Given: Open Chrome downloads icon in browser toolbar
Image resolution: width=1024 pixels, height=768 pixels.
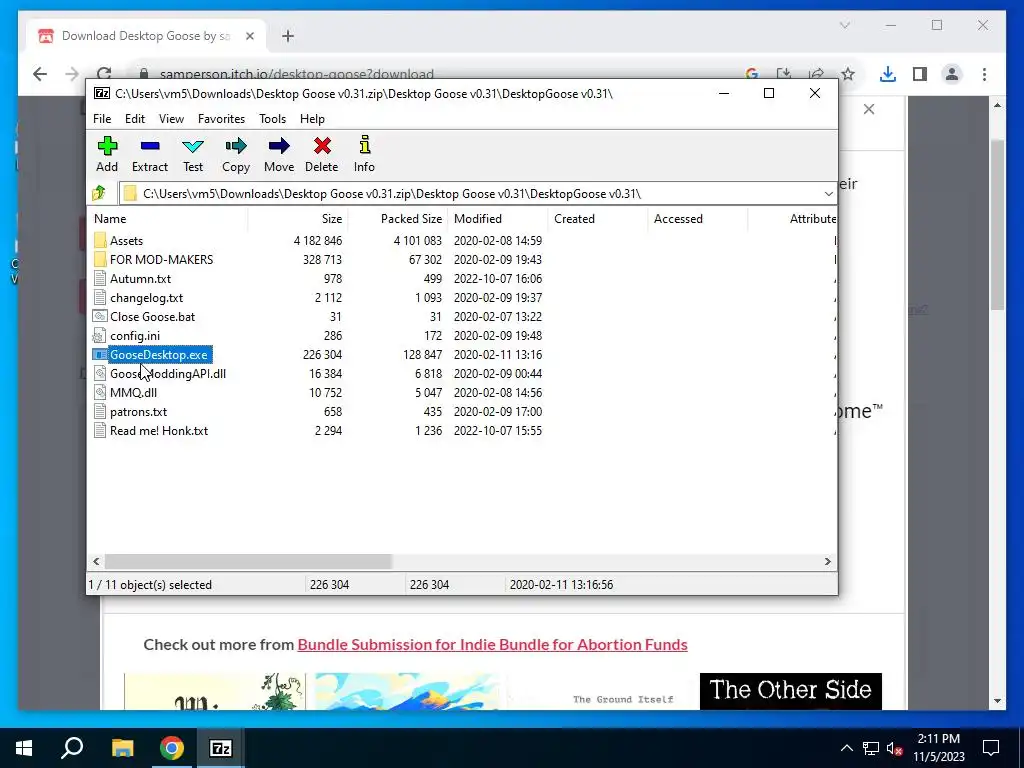Looking at the screenshot, I should click(x=888, y=74).
